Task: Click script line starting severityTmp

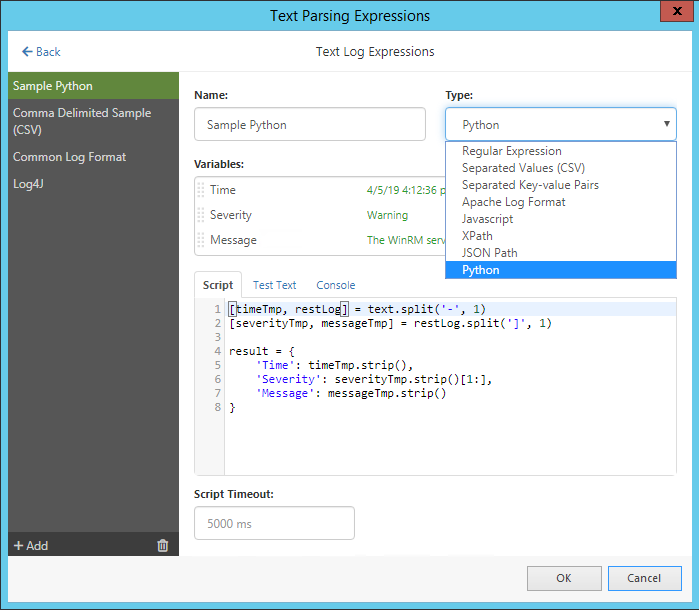Action: click(390, 323)
